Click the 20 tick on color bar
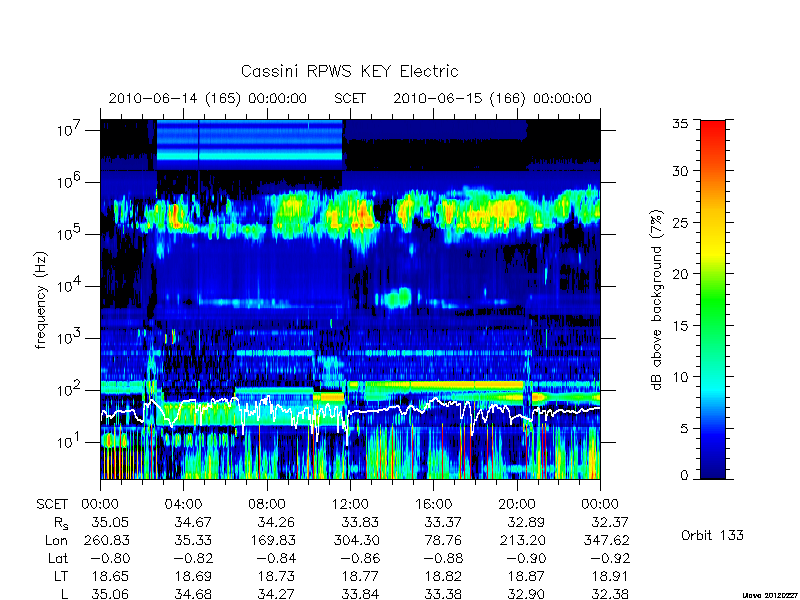The height and width of the screenshot is (600, 800). pyautogui.click(x=681, y=273)
